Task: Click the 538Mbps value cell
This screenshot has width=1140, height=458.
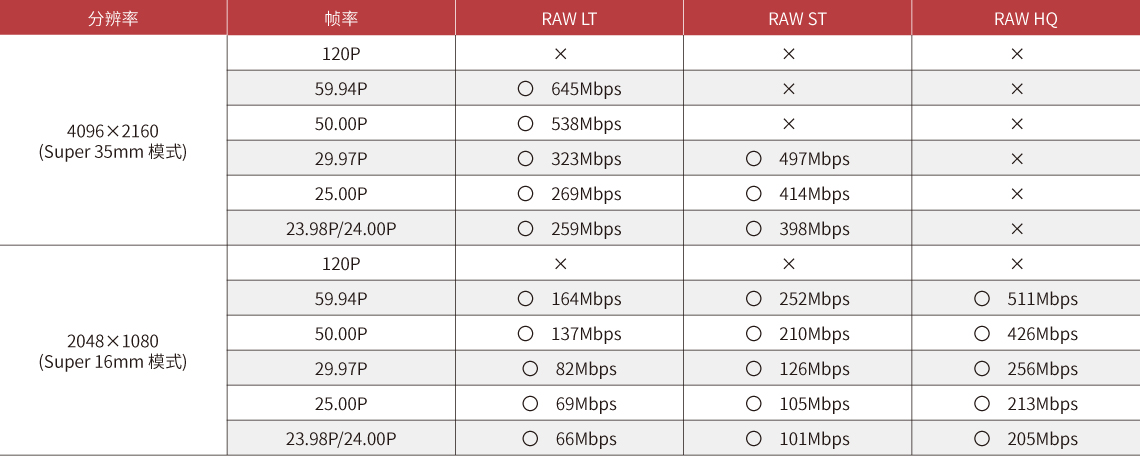Action: tap(569, 124)
